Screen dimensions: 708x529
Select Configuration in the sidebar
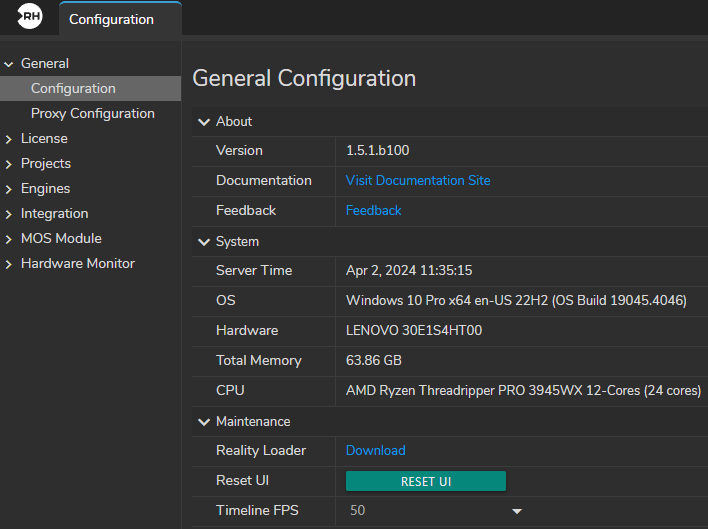tap(73, 89)
